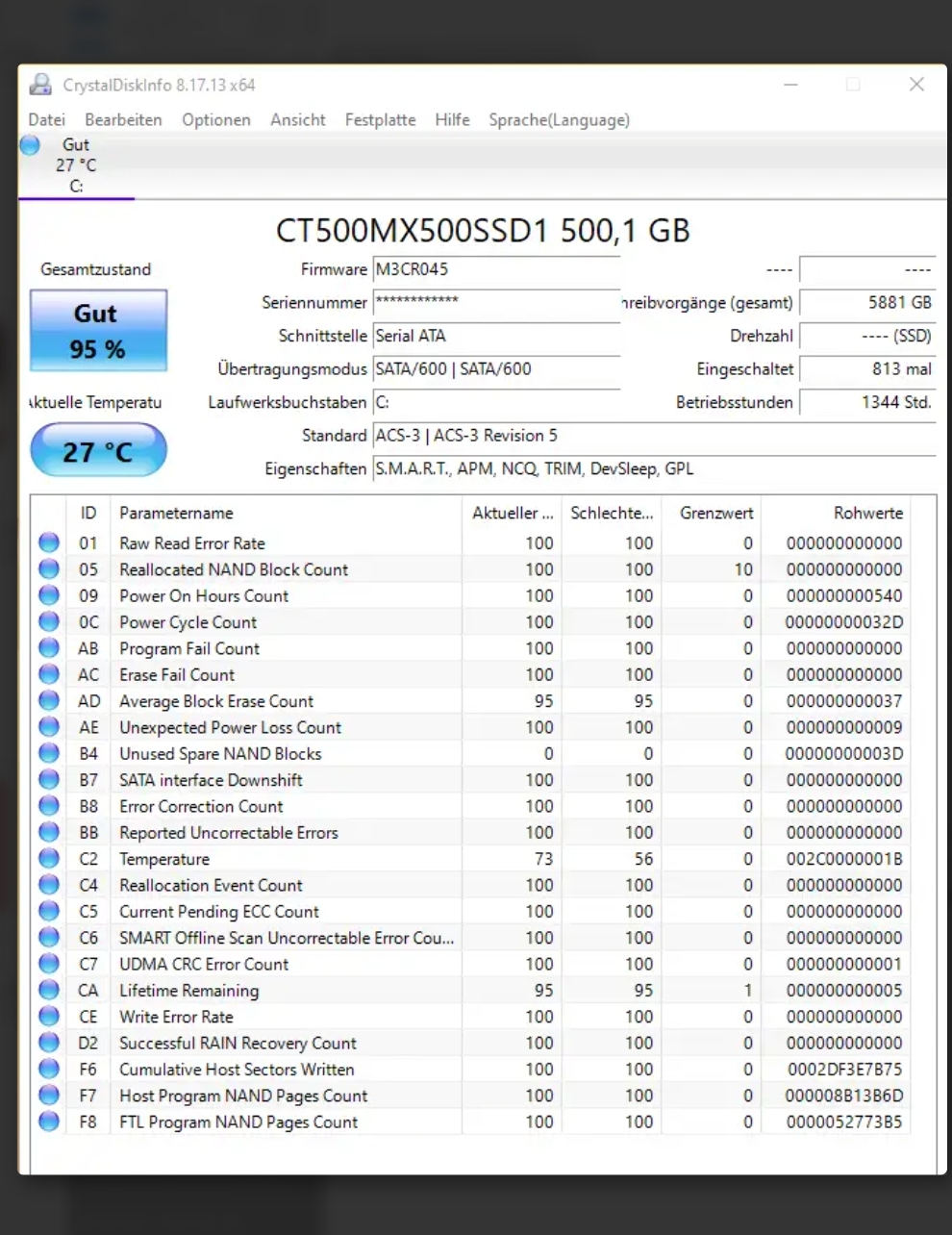The width and height of the screenshot is (952, 1235).
Task: Click raw value 002C0000001B
Action: point(844,859)
